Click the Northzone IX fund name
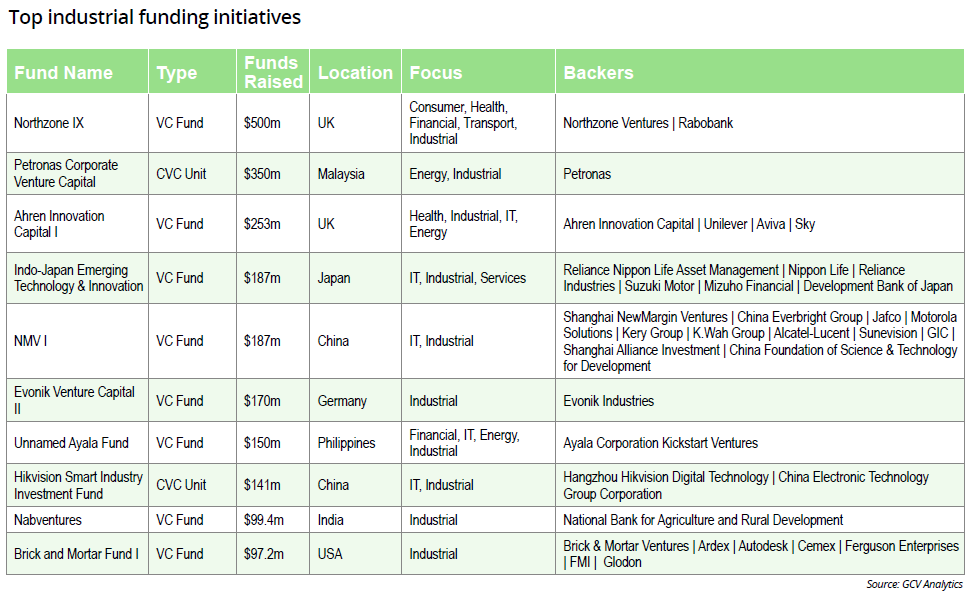Screen dimensions: 973x597 coord(49,123)
